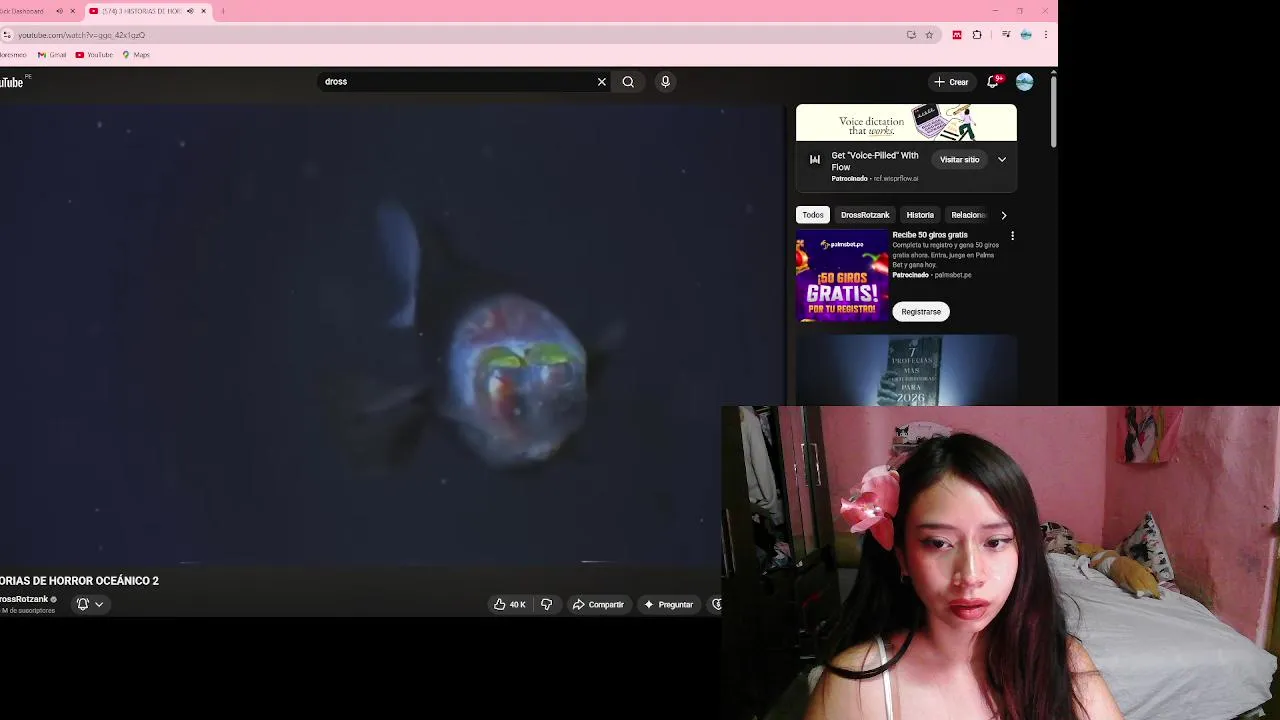Open the Profecías 2026 video thumbnail
Image resolution: width=1280 pixels, height=720 pixels.
tap(906, 370)
